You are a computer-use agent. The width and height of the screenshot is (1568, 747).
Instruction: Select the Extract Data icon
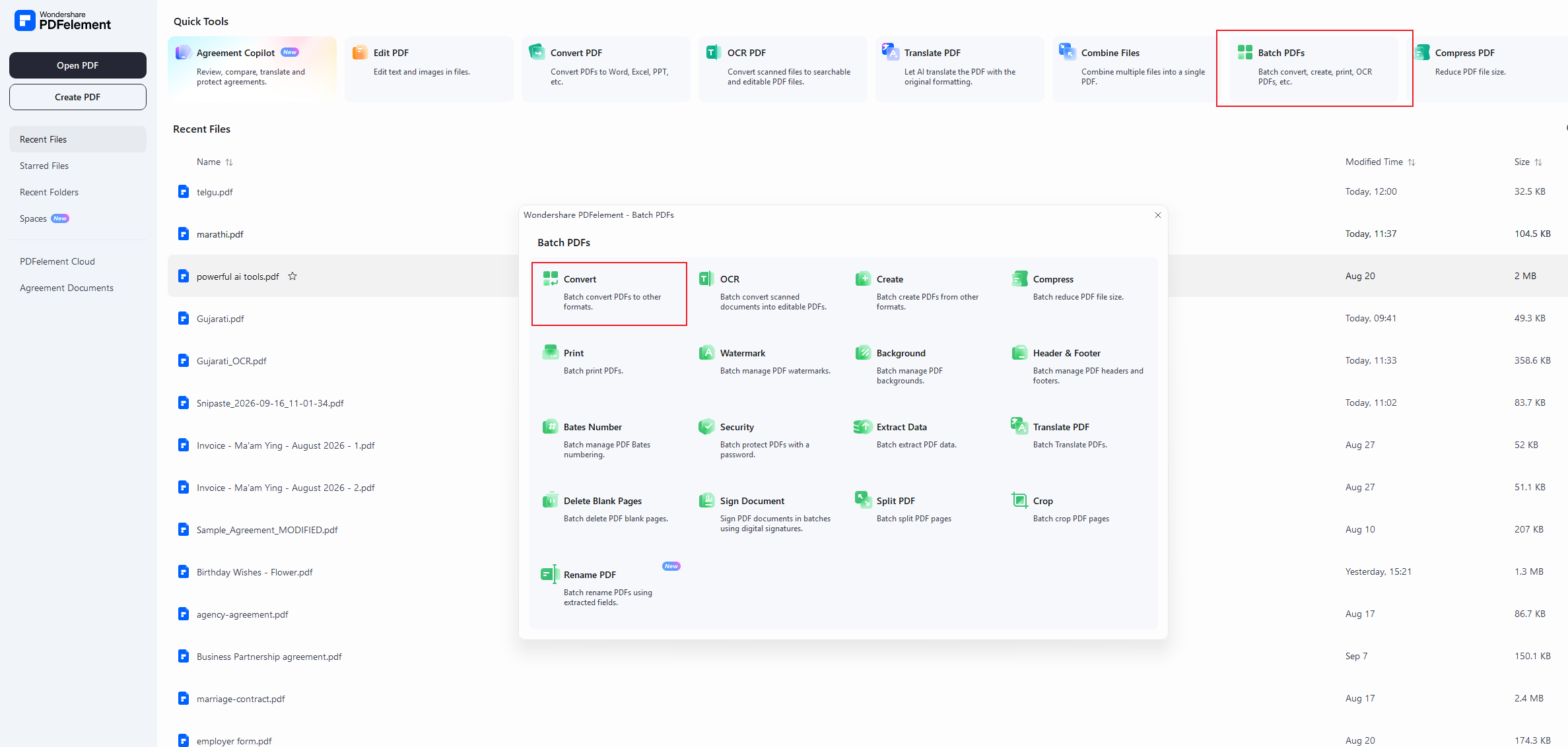click(863, 426)
